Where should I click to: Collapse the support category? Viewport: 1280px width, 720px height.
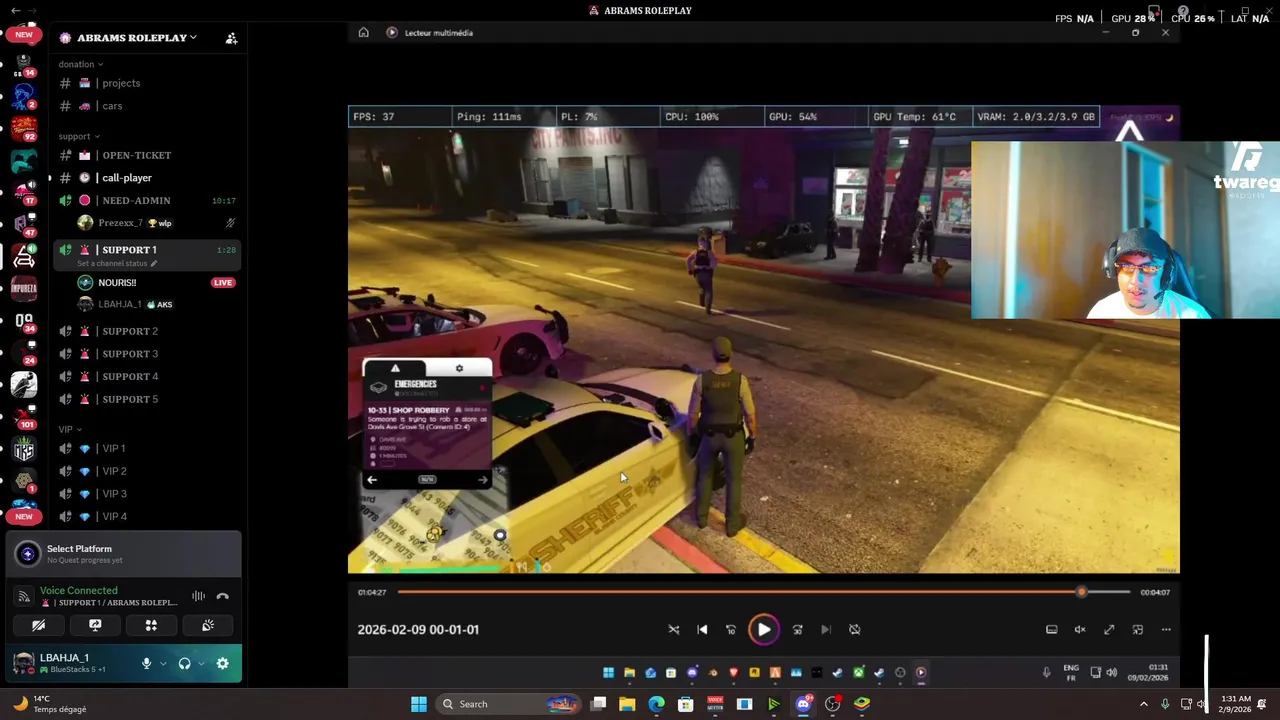point(78,136)
